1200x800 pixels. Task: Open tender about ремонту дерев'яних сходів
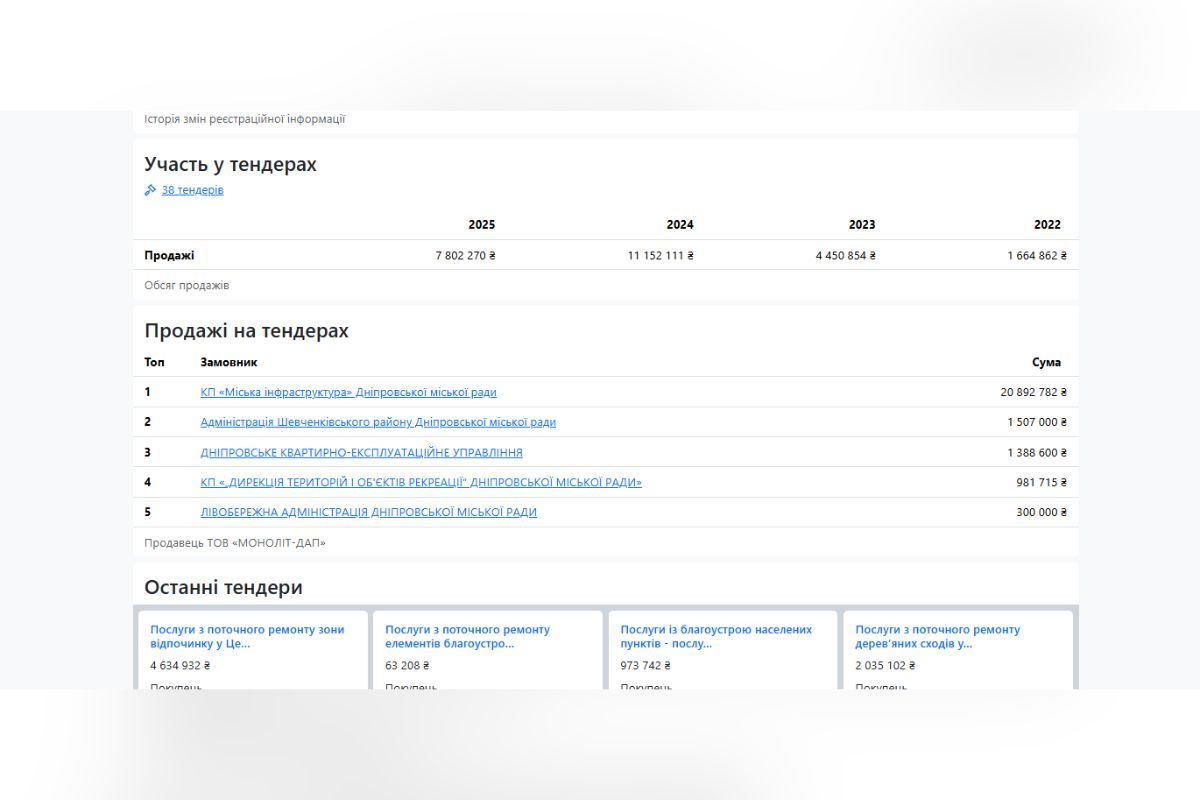point(937,636)
